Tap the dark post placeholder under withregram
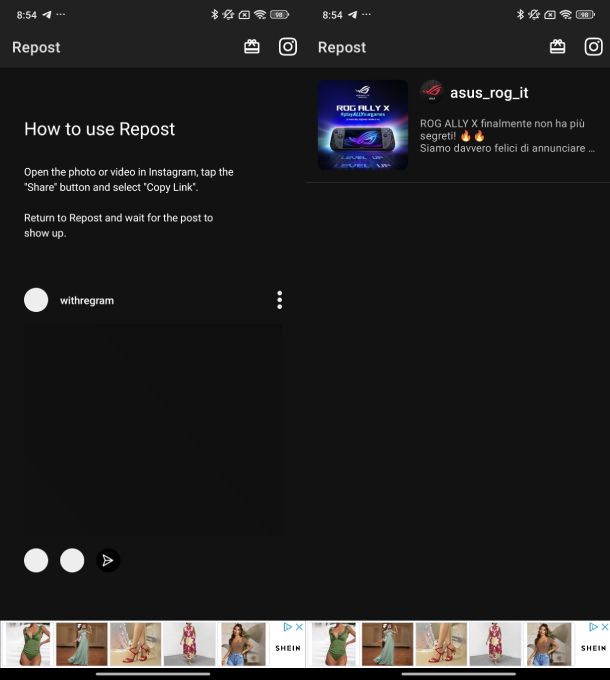The image size is (610, 680). click(153, 429)
